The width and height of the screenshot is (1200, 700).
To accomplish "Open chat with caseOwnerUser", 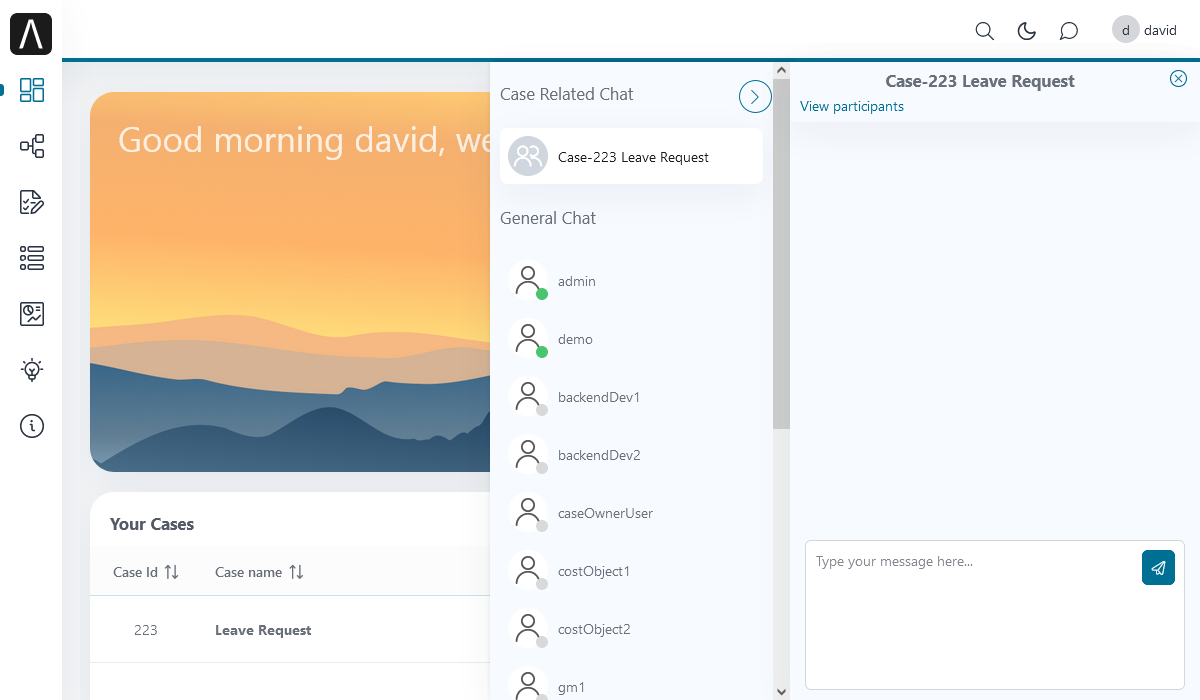I will coord(631,513).
